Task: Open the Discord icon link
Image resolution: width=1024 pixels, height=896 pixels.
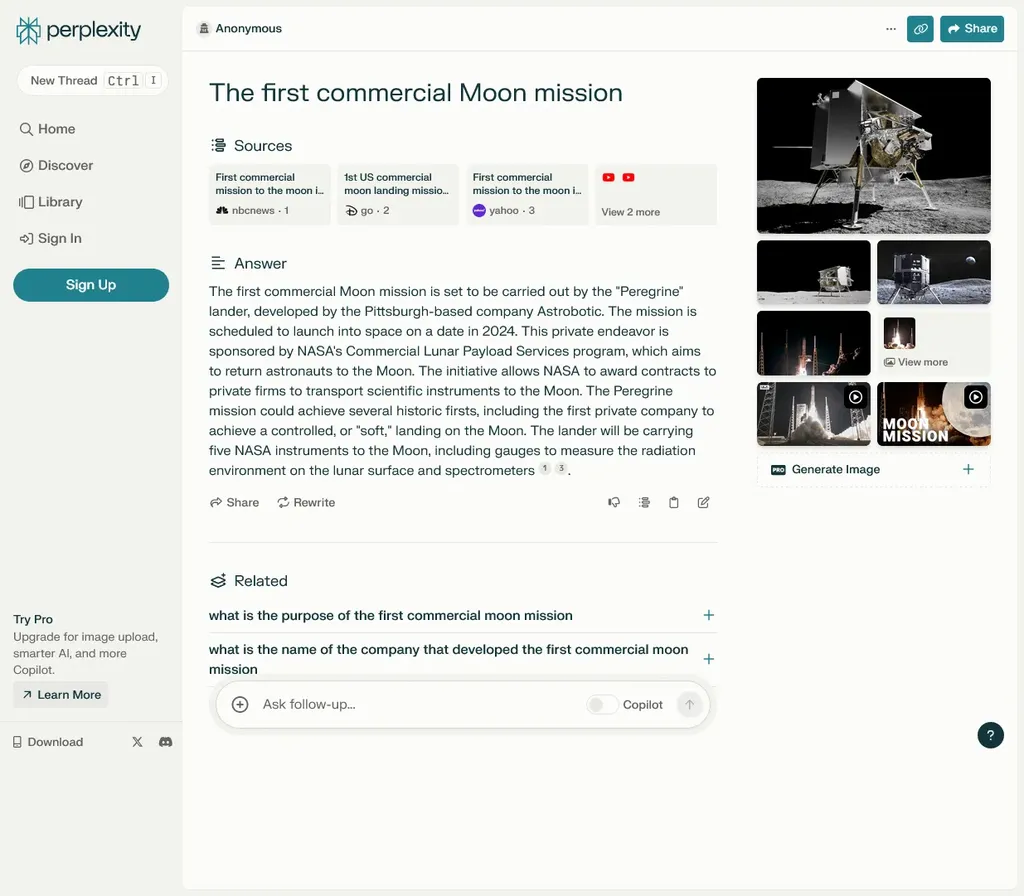Action: tap(165, 742)
